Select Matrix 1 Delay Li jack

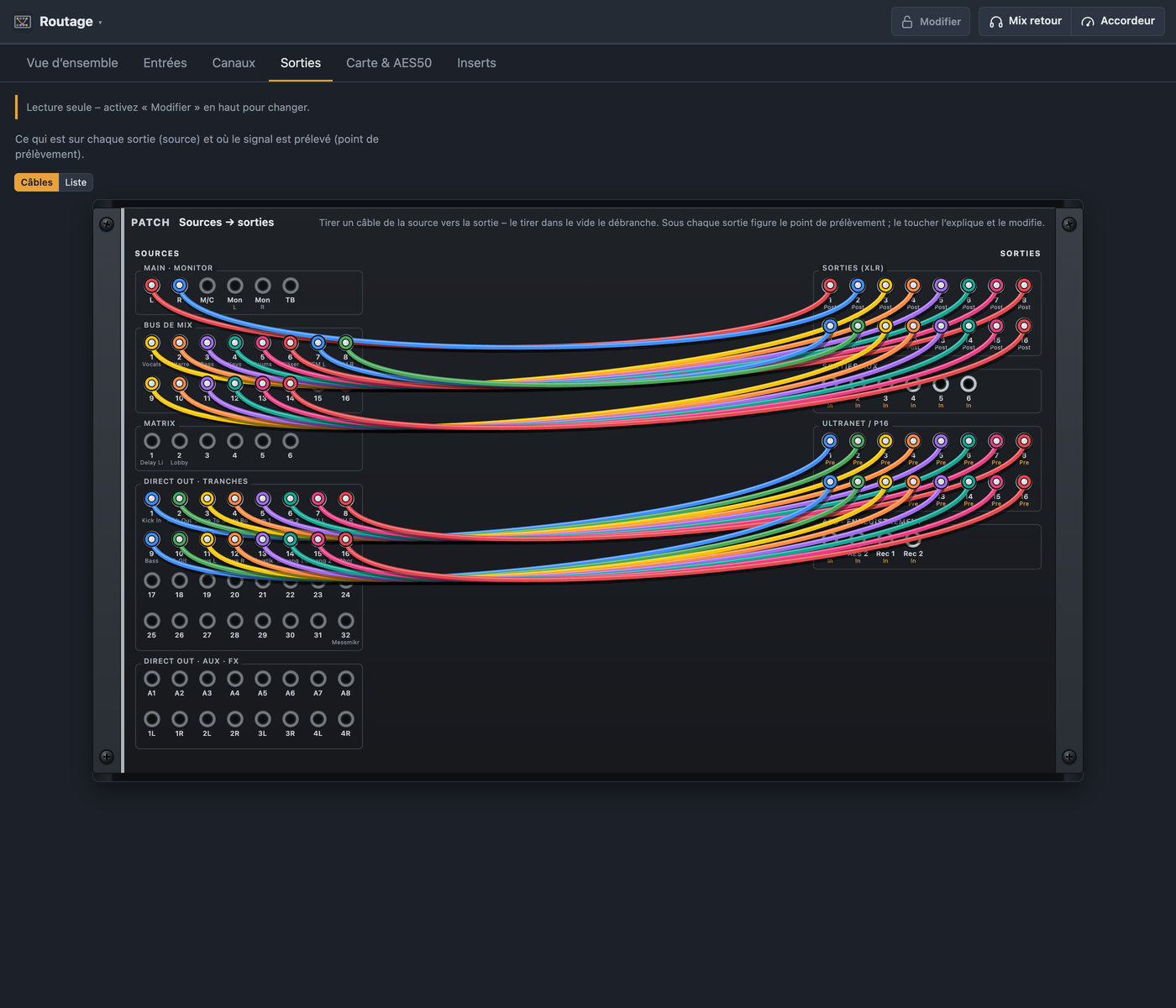152,441
